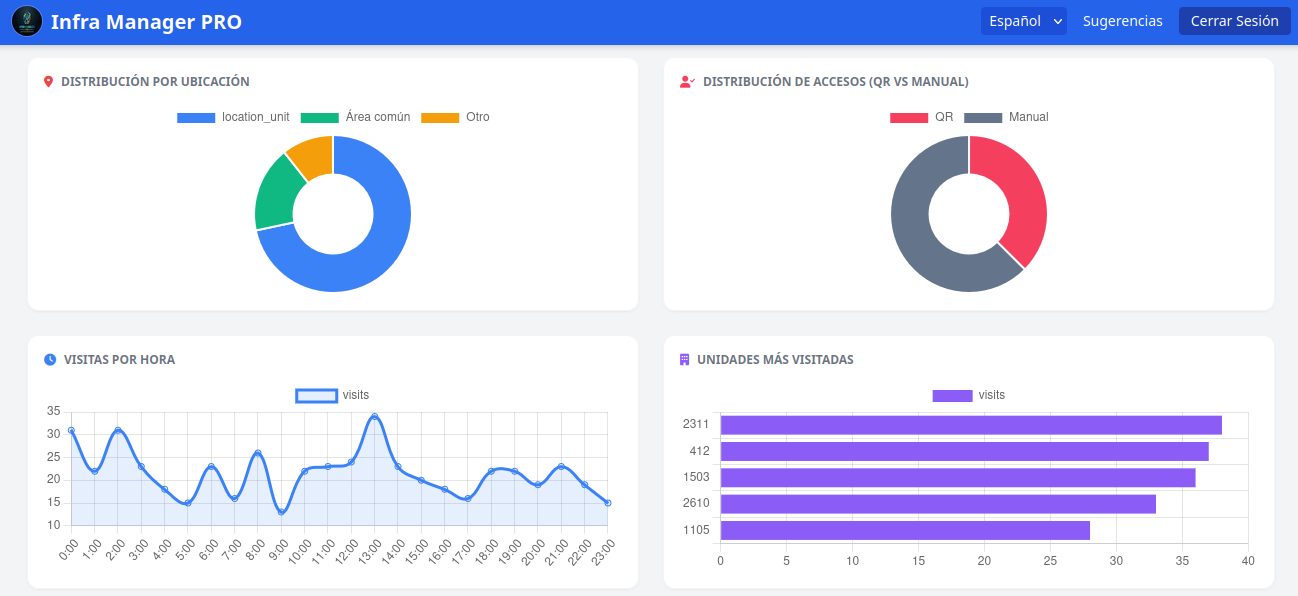Click the bar for unit 2311
Viewport: 1298px width, 596px height.
(970, 424)
